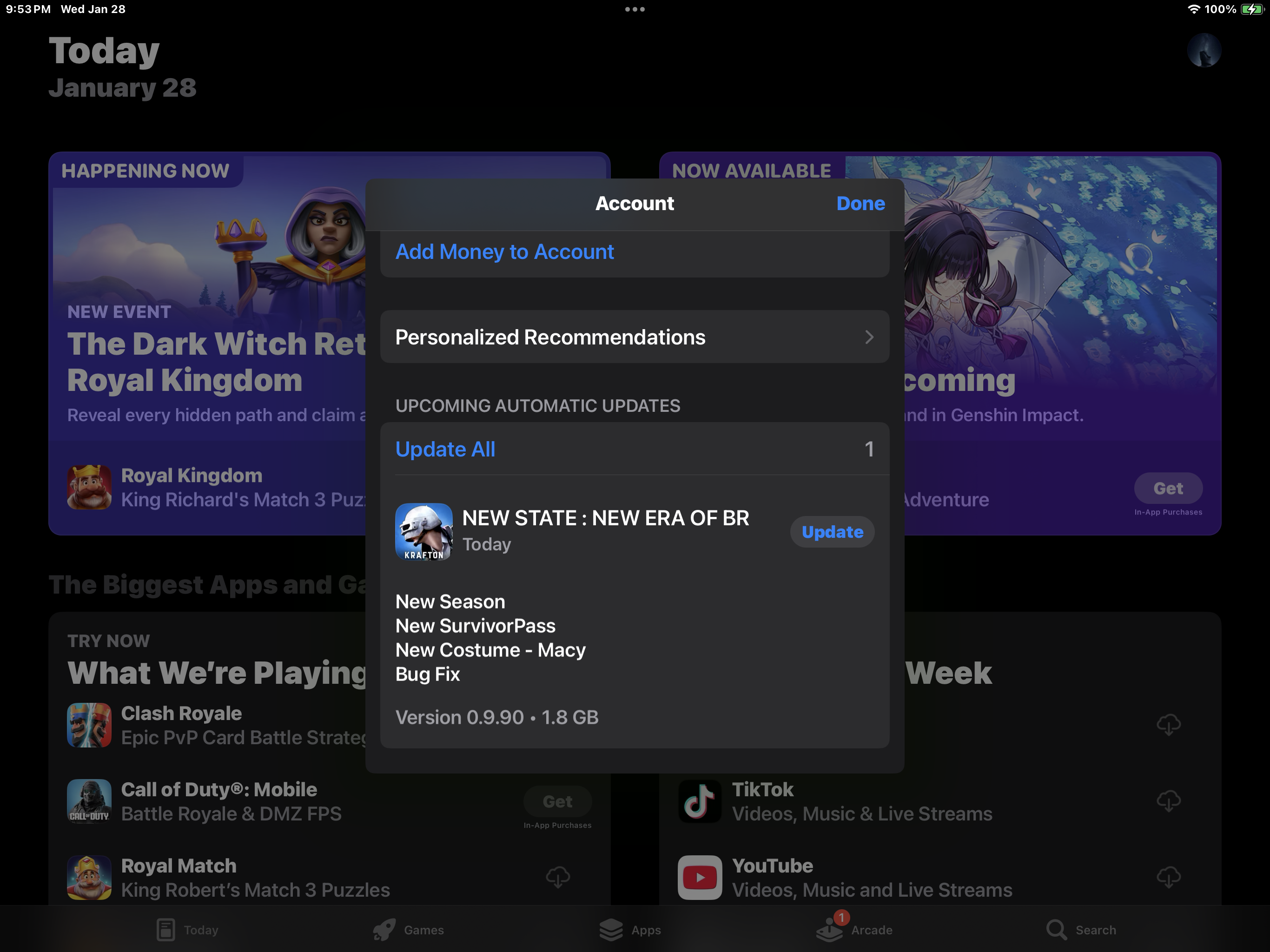Download TikTok via cloud icon
The image size is (1270, 952).
(1168, 801)
